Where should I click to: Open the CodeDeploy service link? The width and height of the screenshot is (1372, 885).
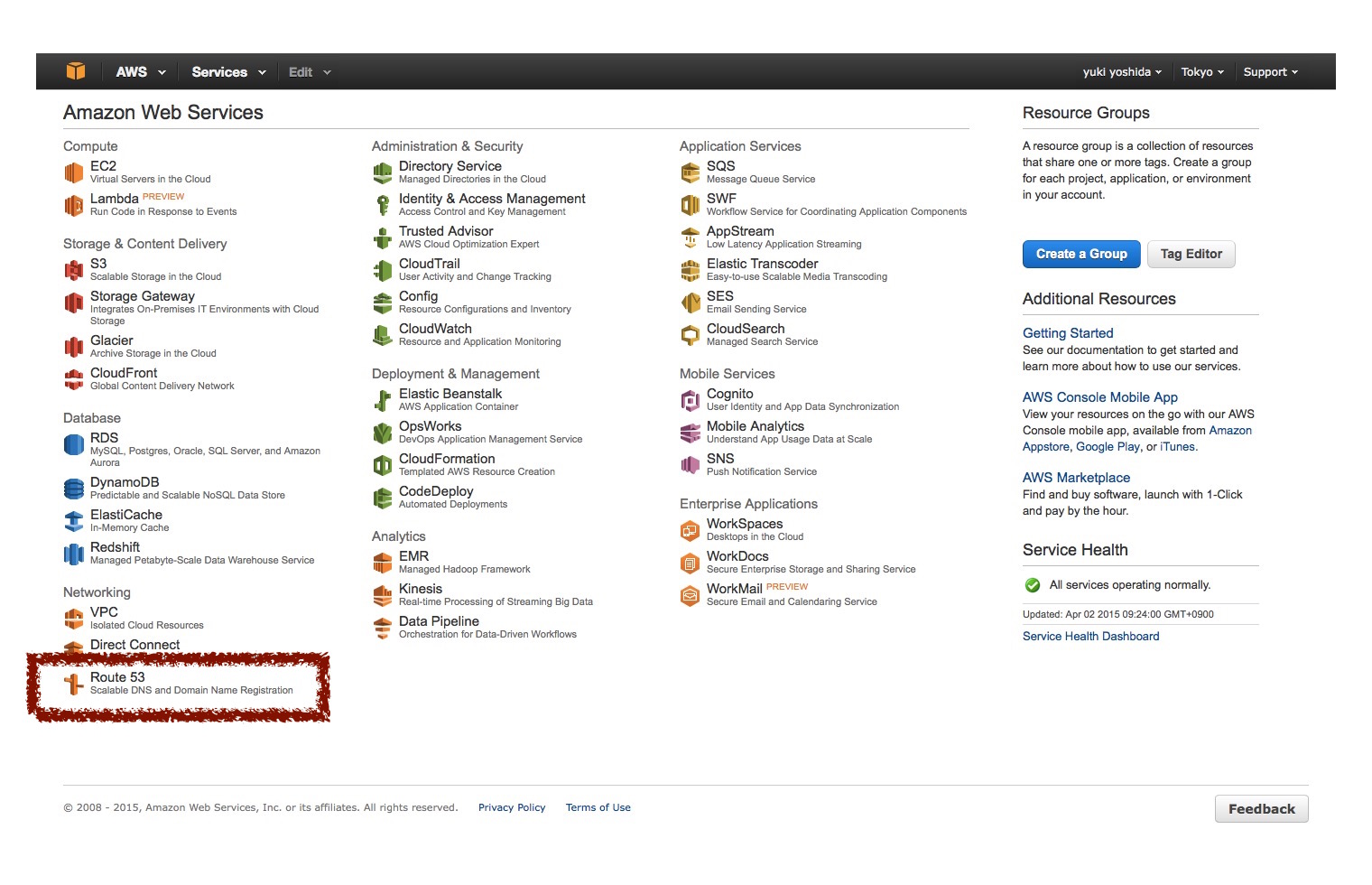[x=436, y=491]
